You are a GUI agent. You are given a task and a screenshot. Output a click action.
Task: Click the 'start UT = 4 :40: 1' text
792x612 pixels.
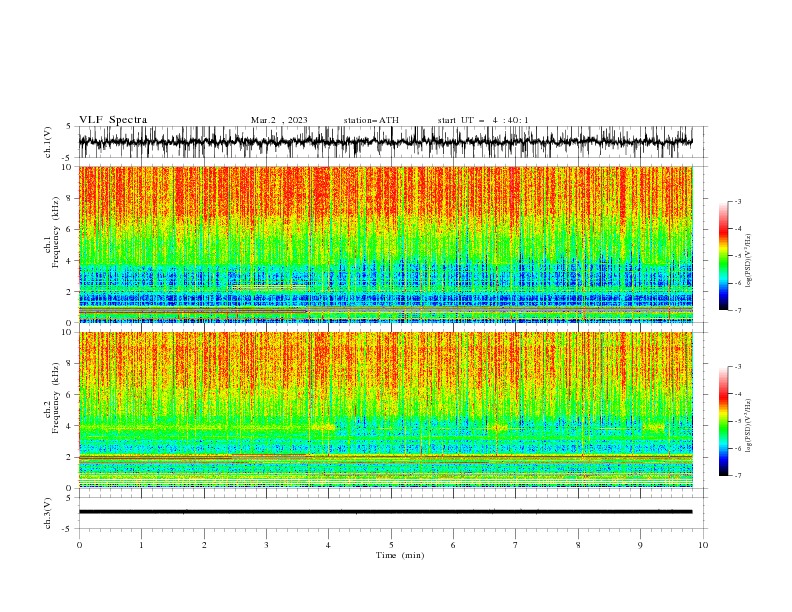click(x=483, y=120)
